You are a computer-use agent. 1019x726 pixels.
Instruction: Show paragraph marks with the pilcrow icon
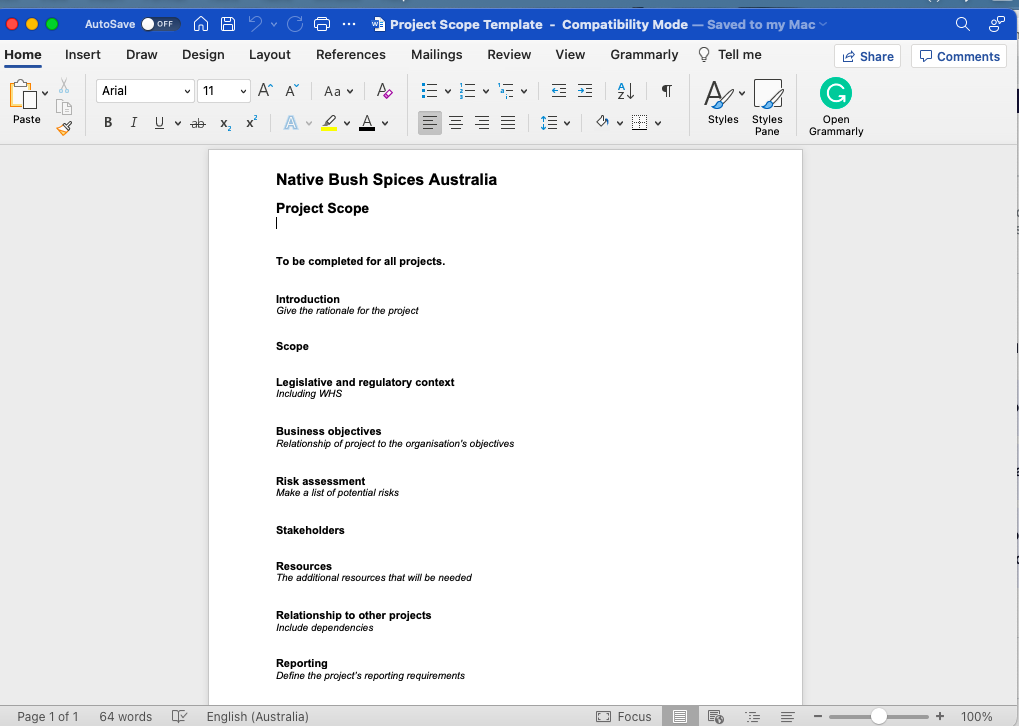(x=665, y=90)
